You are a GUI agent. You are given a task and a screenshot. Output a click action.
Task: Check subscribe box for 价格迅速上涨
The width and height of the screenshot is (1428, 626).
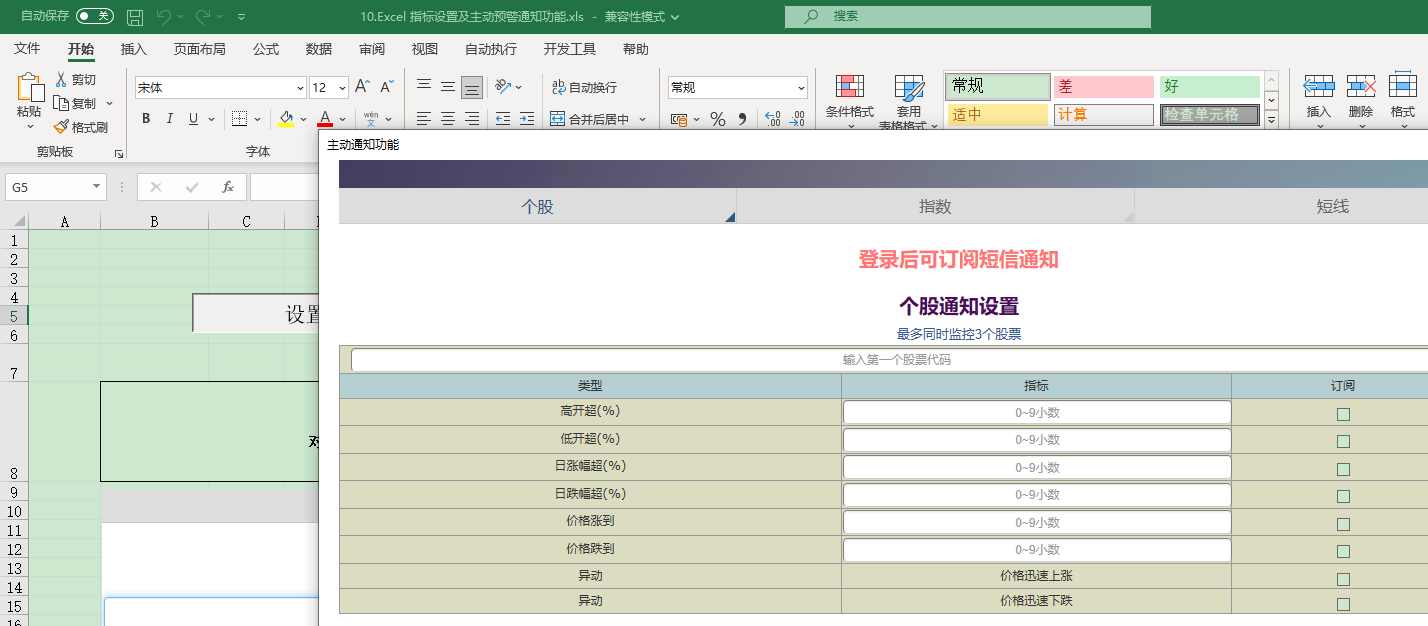pyautogui.click(x=1343, y=579)
